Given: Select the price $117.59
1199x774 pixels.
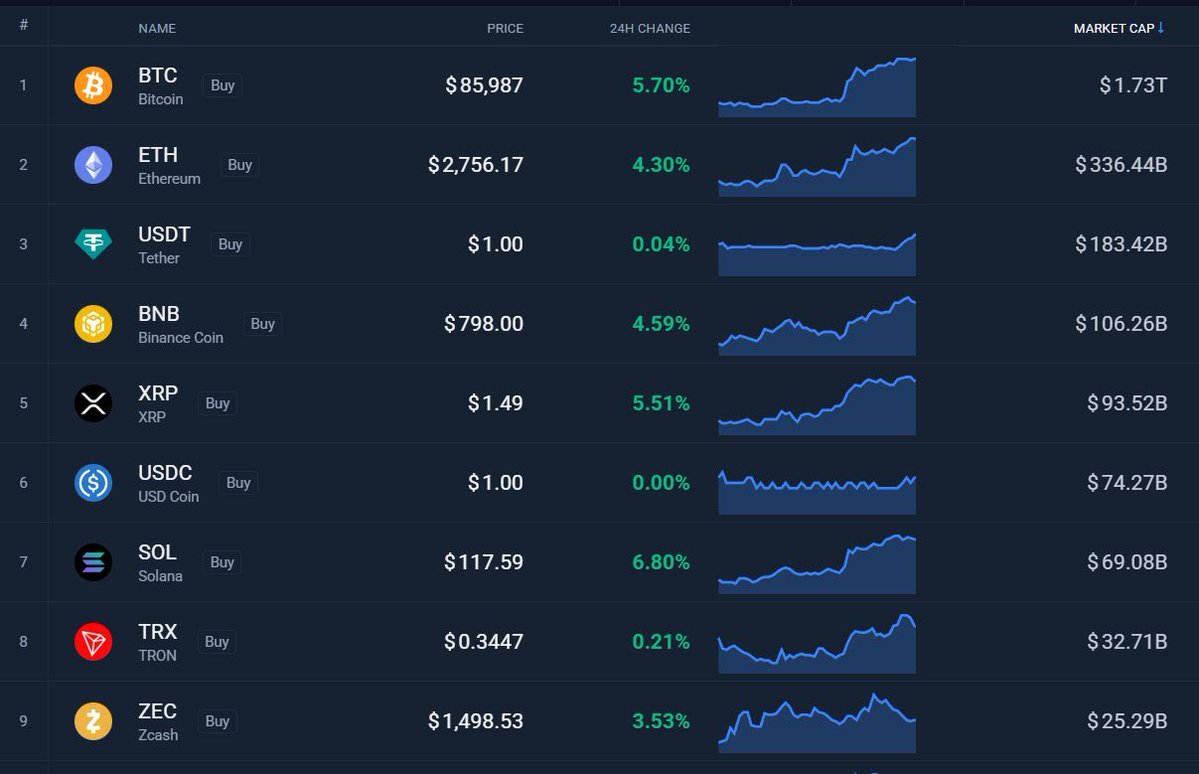Looking at the screenshot, I should 484,562.
